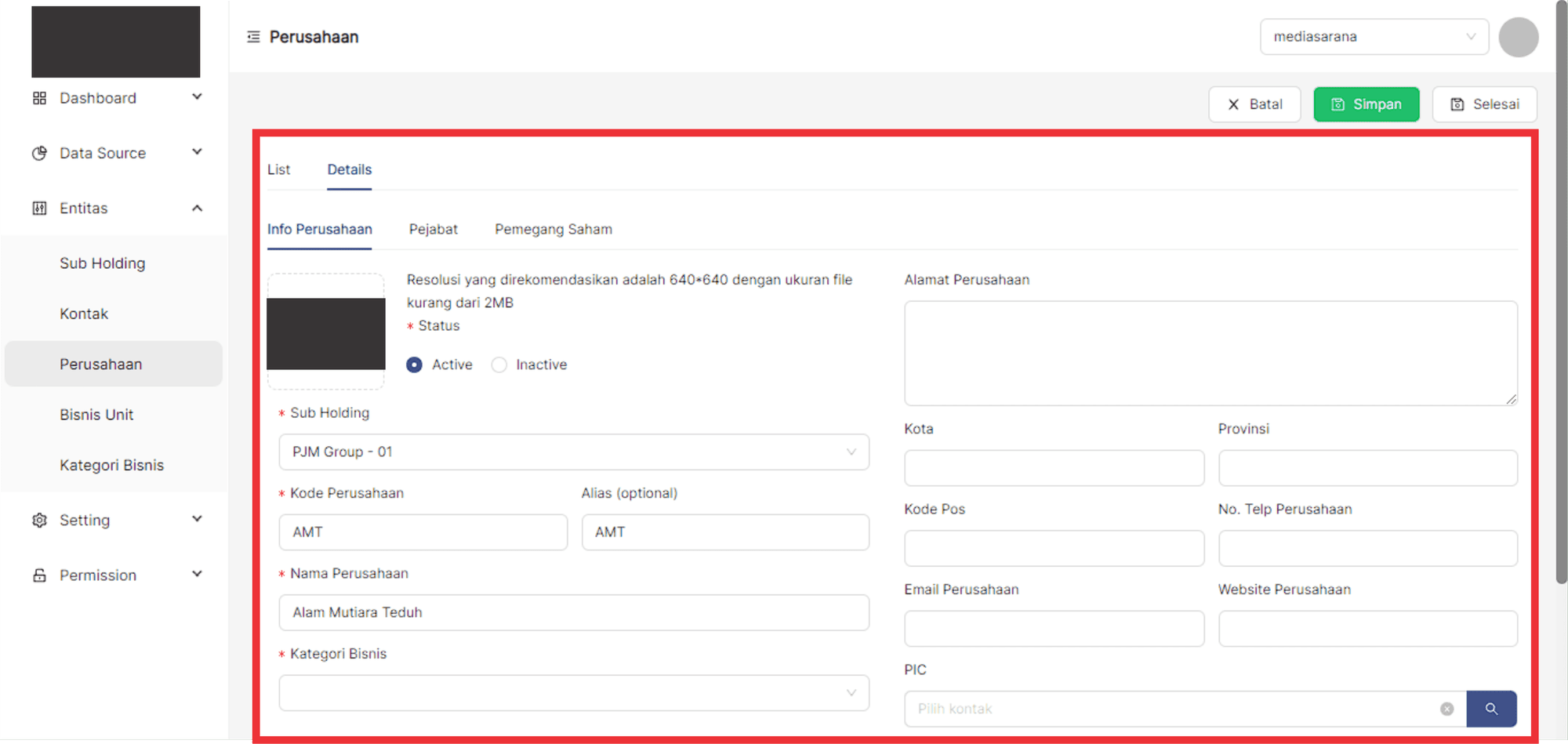Collapse the Entitas sidebar section
Image resolution: width=1568 pixels, height=744 pixels.
(x=197, y=208)
